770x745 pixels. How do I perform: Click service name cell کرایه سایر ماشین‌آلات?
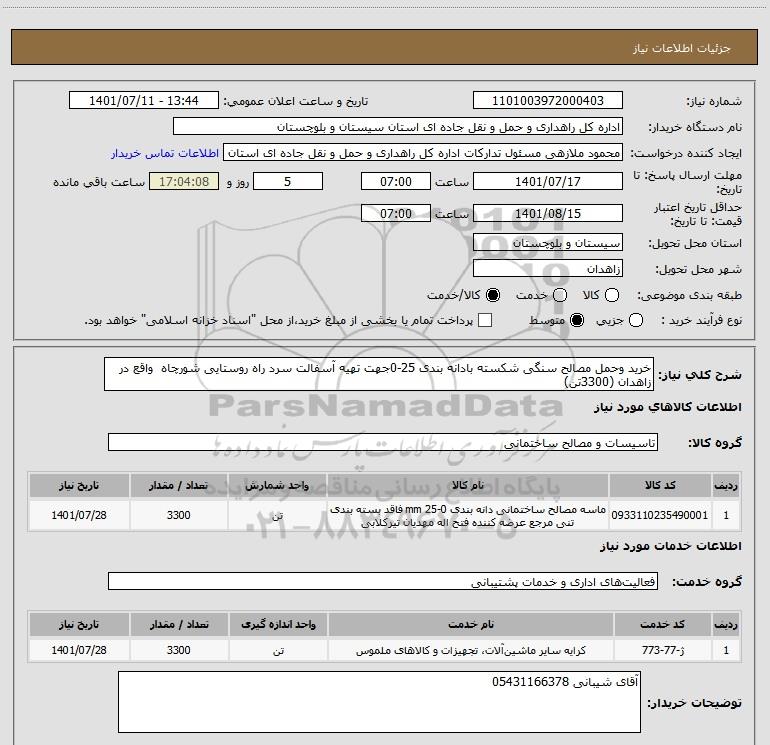click(x=470, y=650)
